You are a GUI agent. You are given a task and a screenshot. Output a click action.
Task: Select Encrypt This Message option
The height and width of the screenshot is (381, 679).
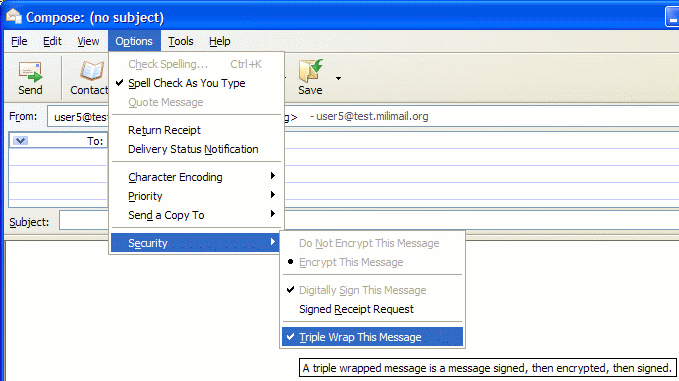click(x=372, y=262)
